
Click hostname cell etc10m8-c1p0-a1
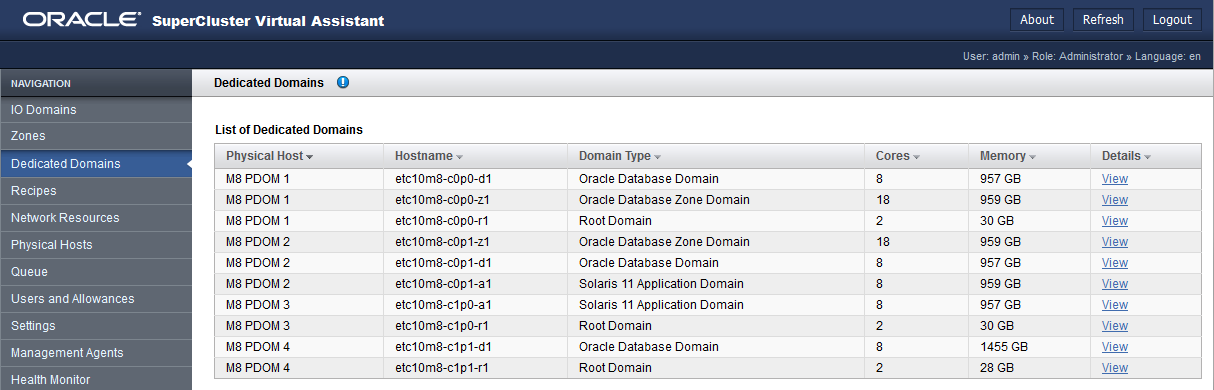pos(475,305)
